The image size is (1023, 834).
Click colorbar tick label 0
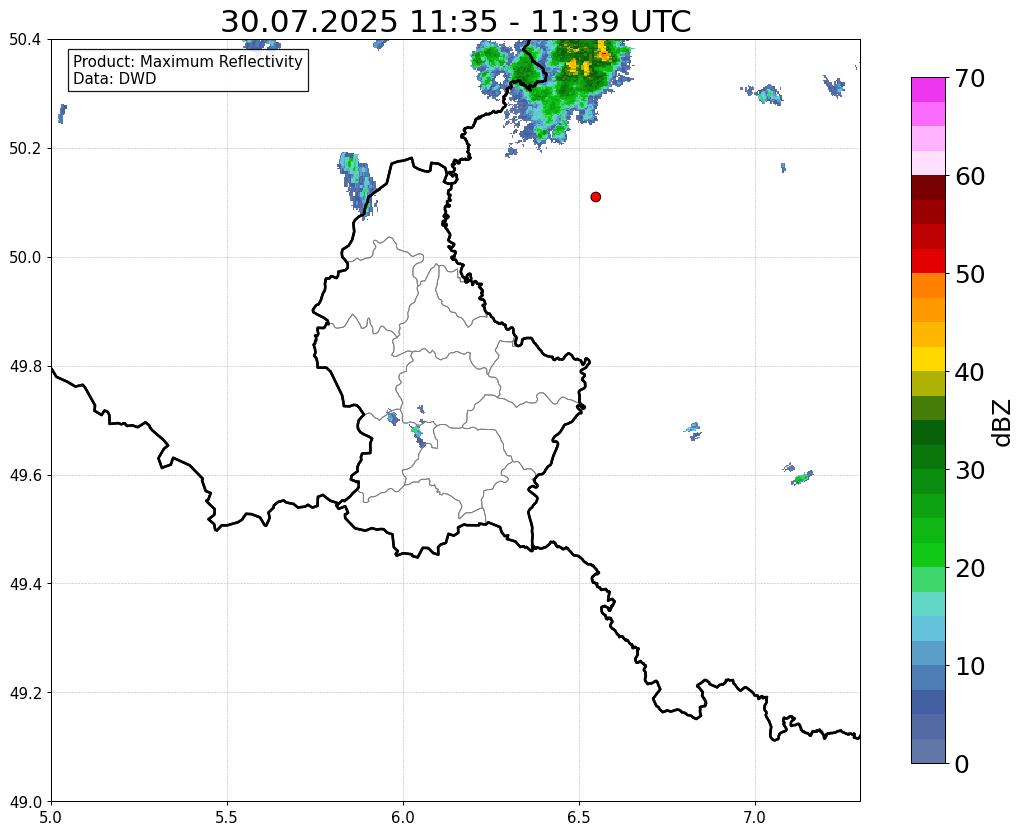click(x=962, y=764)
